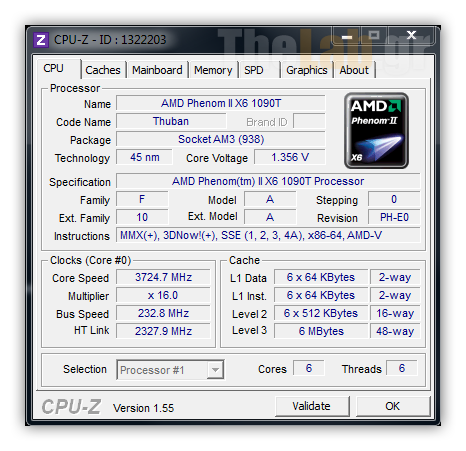Click the Level 2 associativity 16-way

tap(395, 313)
